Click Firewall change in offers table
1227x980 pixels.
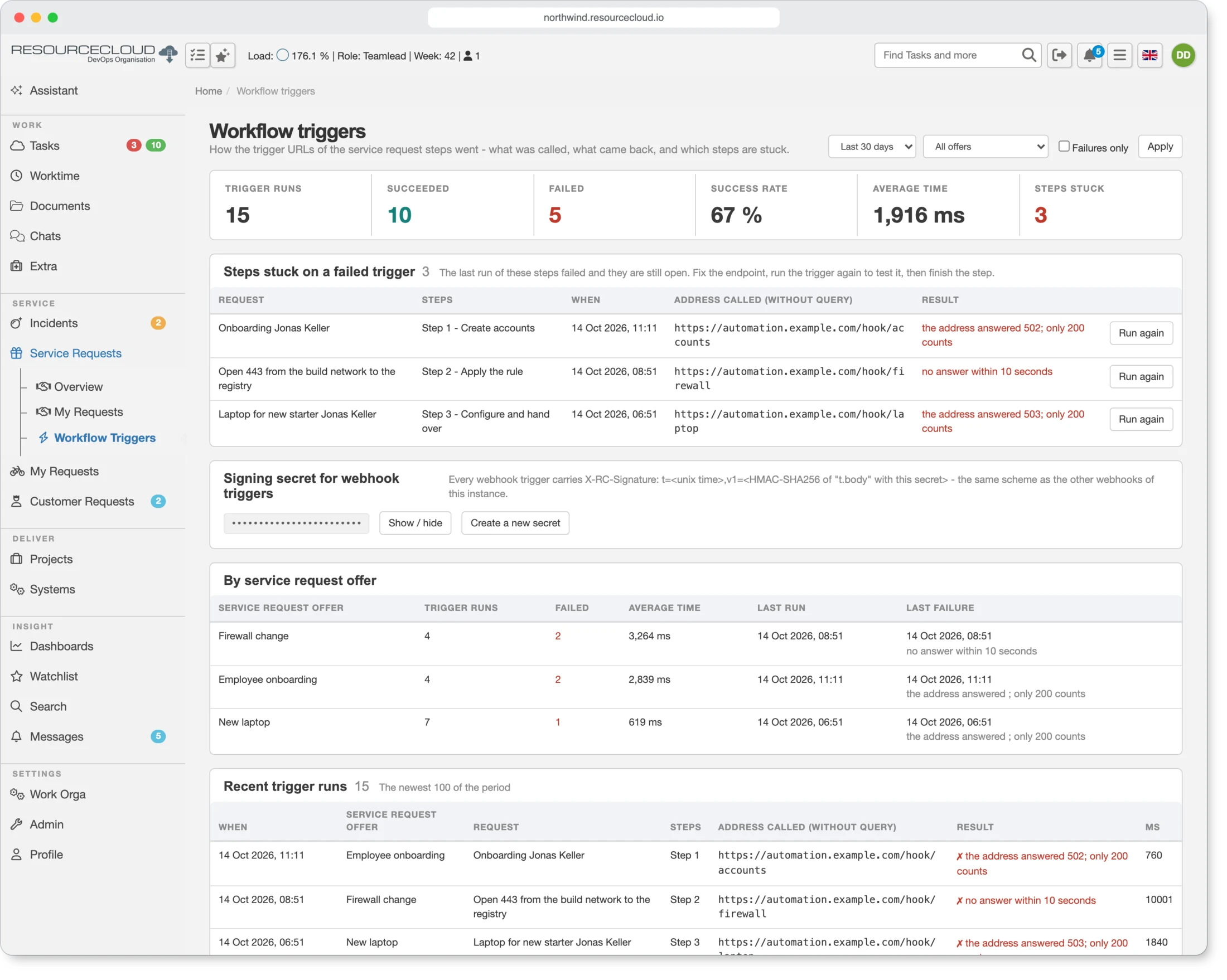pos(253,636)
